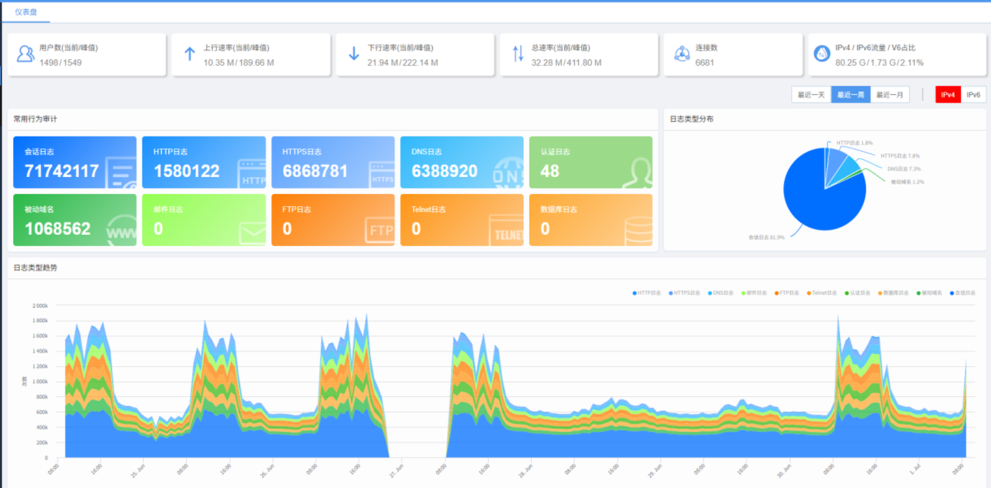991x488 pixels.
Task: Click the WWW globe icon on 被动域名 card
Action: [121, 231]
